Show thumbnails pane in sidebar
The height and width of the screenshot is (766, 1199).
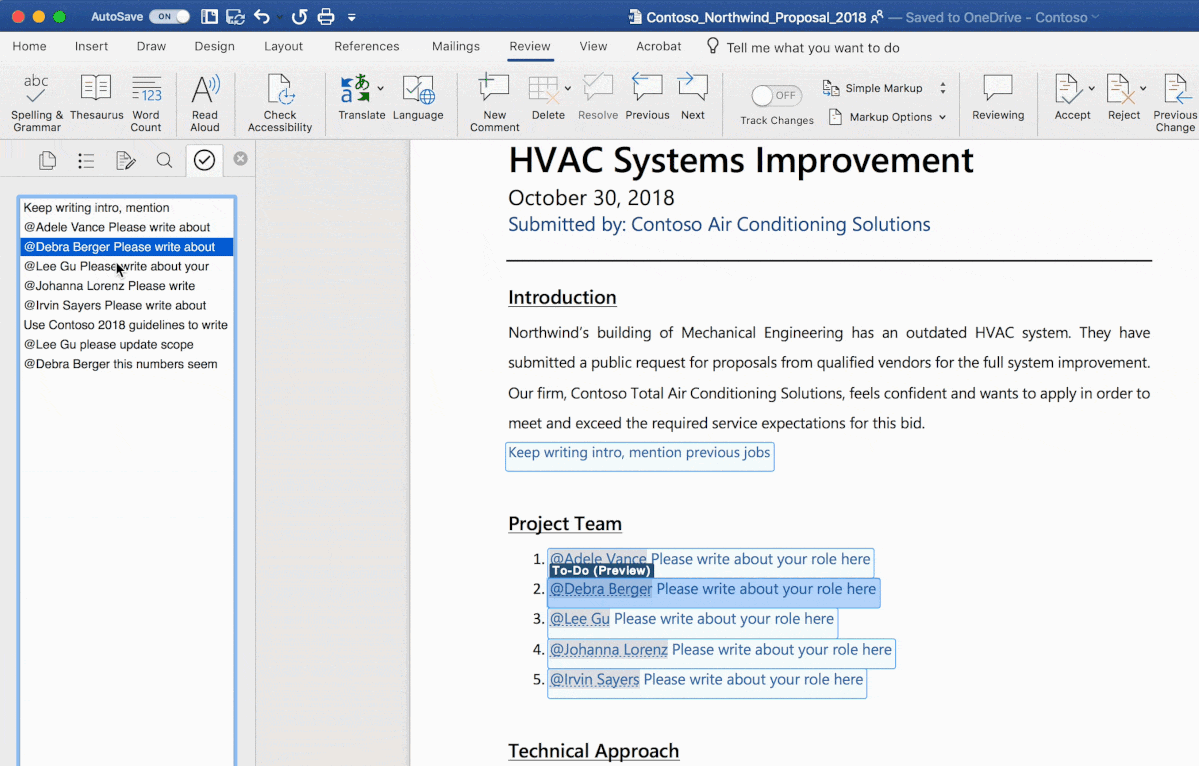(47, 160)
